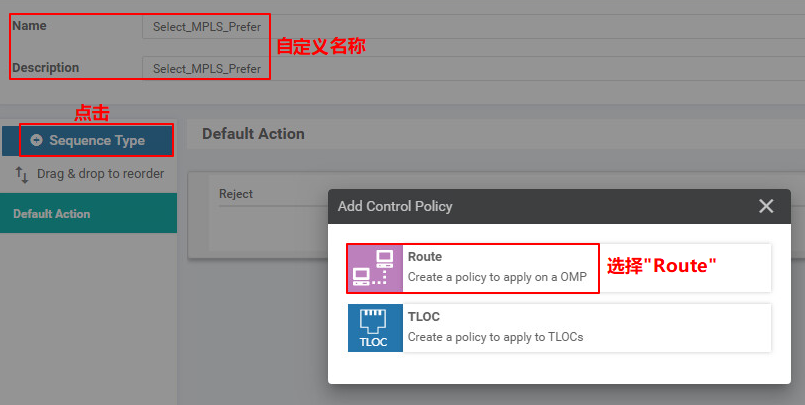Select Default Action in left sidebar

click(x=52, y=214)
